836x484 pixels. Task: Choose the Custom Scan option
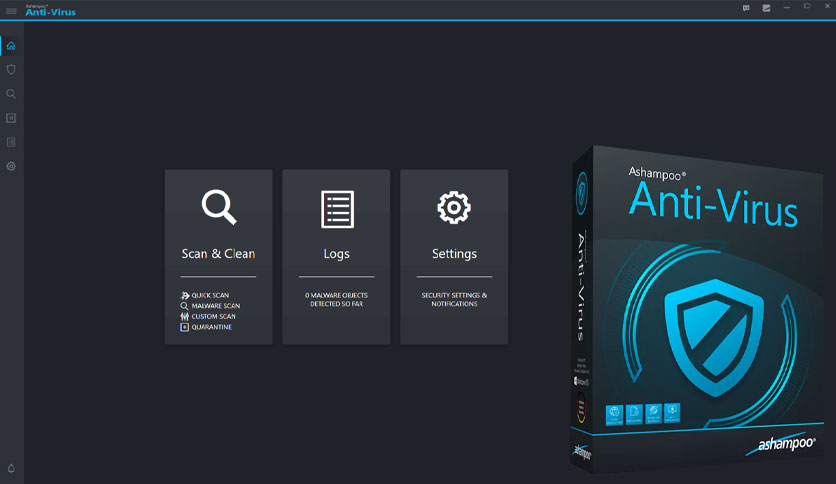click(x=214, y=317)
